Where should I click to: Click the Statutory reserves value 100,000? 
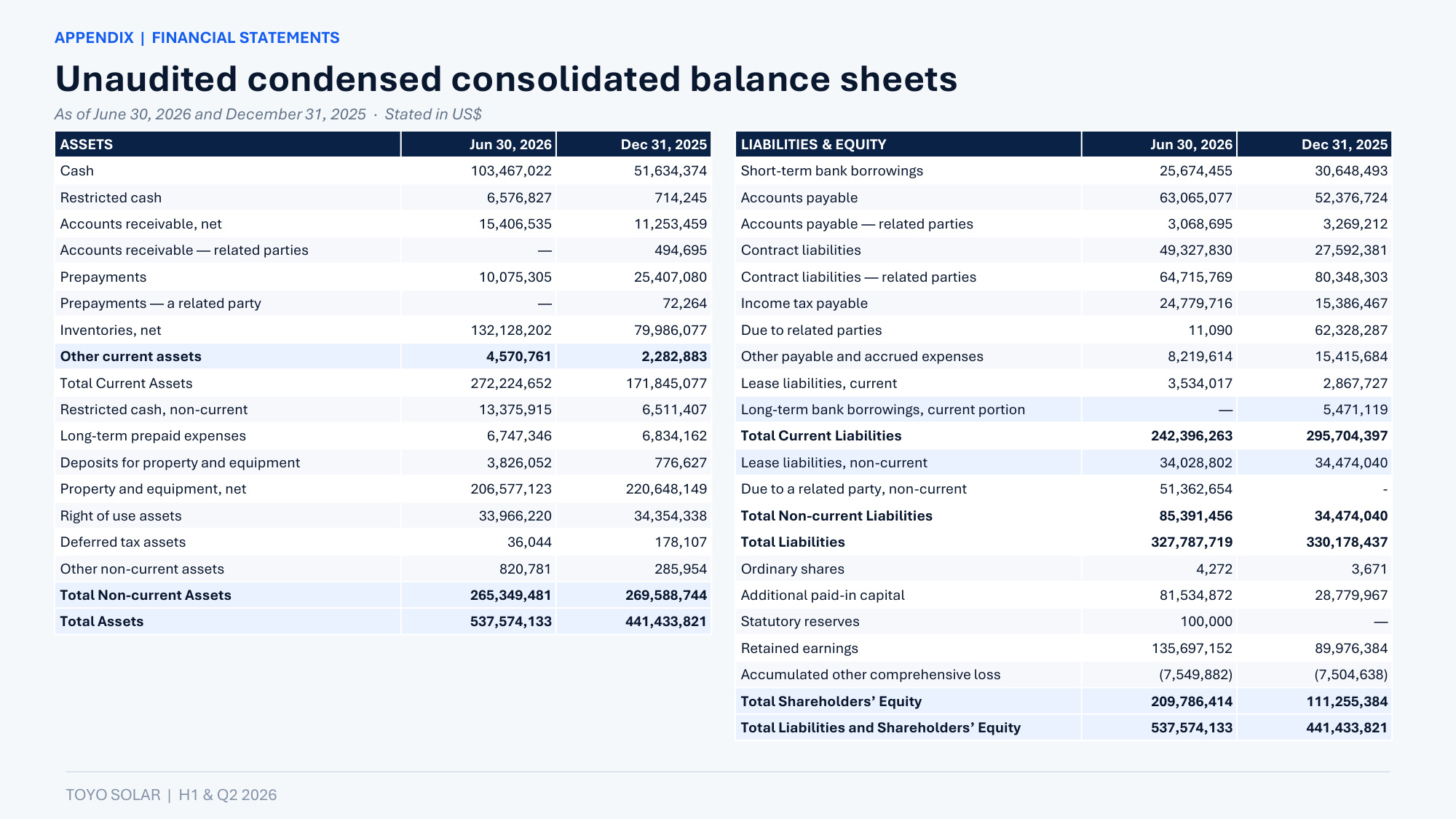1206,622
